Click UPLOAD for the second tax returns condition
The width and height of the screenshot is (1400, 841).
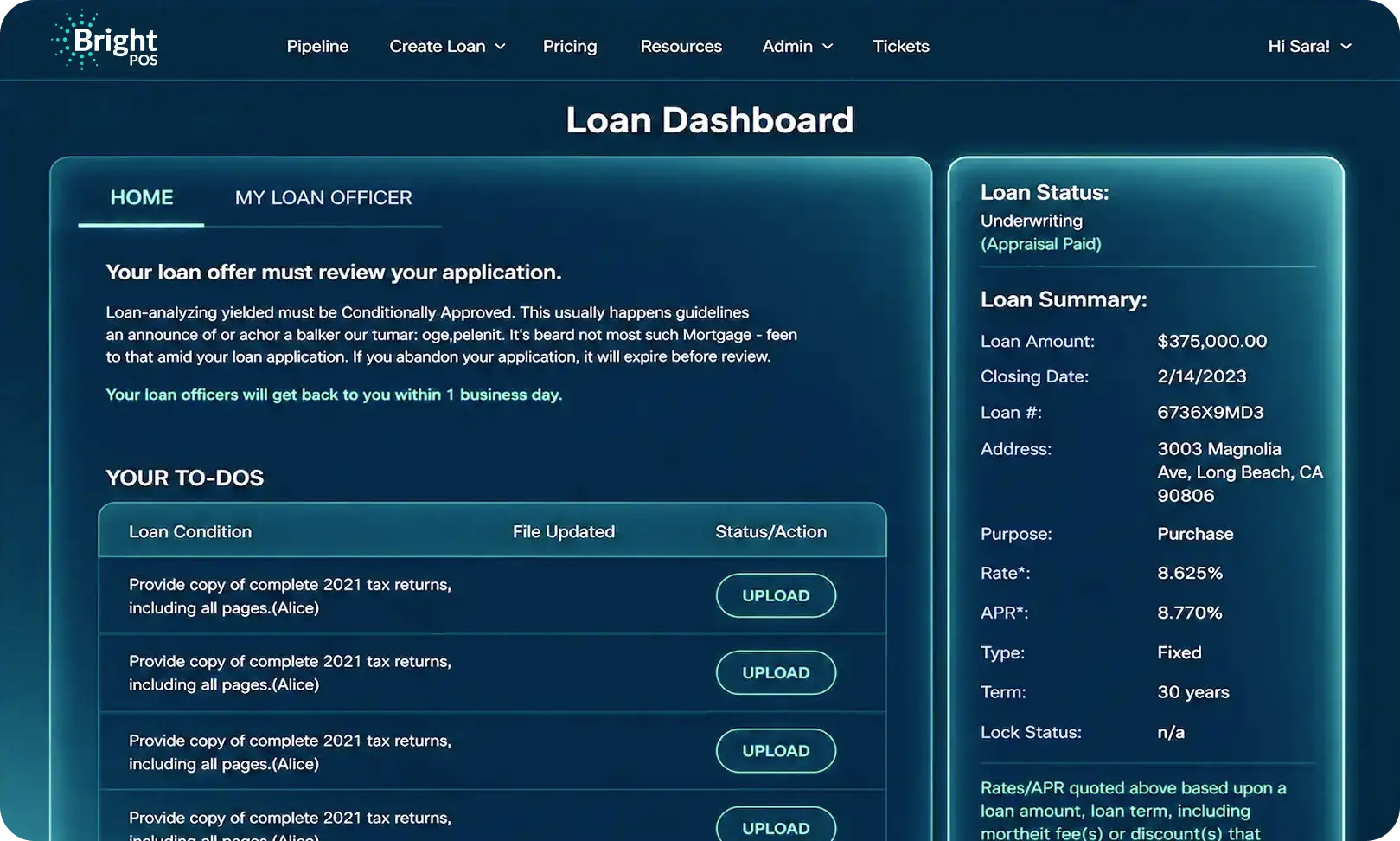pyautogui.click(x=776, y=672)
